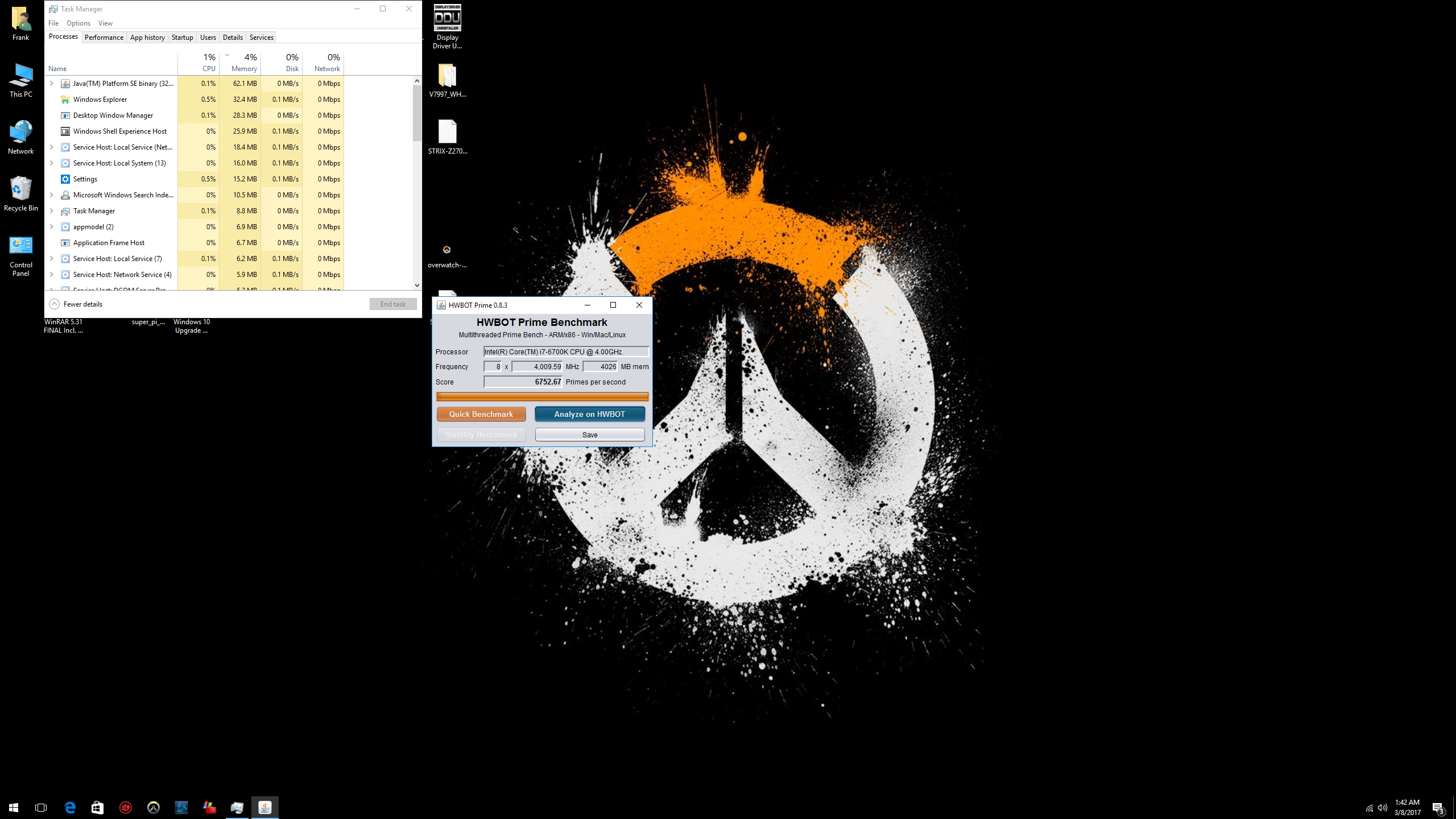Switch to the Users tab
1456x819 pixels.
pos(208,38)
